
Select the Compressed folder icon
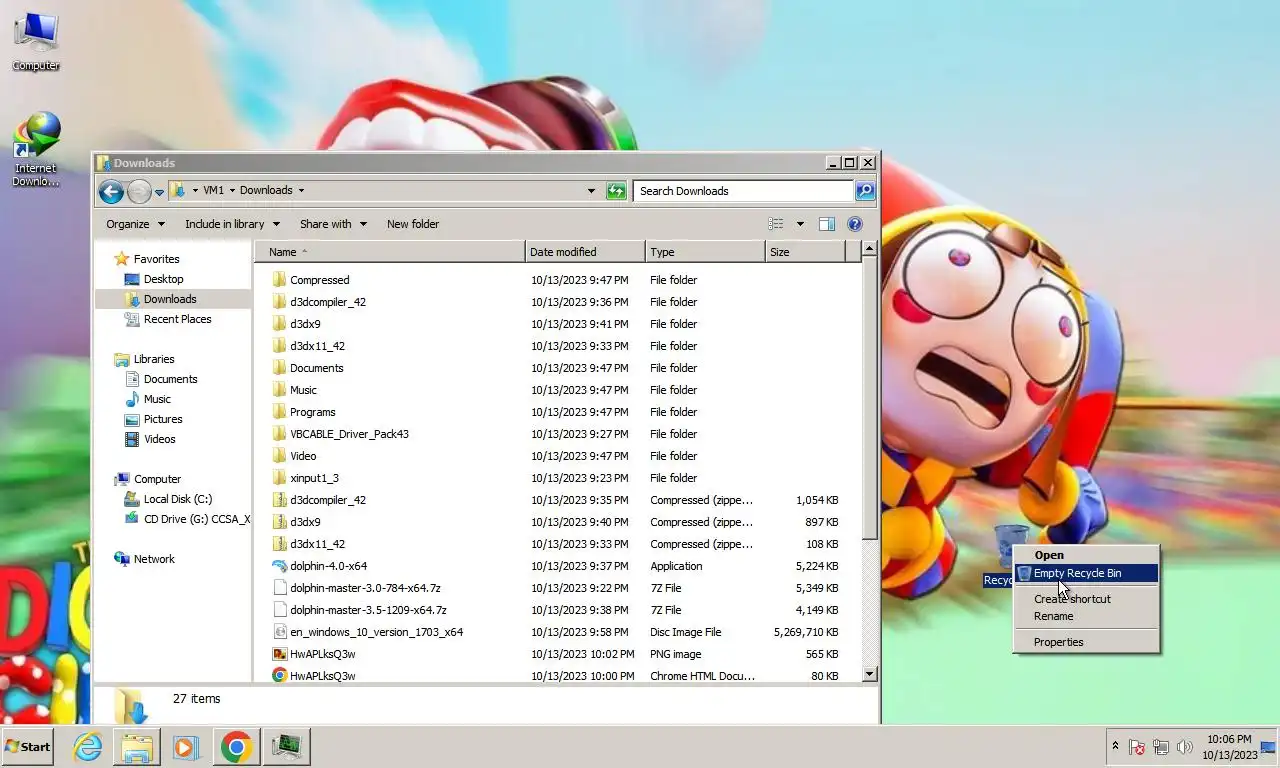280,280
